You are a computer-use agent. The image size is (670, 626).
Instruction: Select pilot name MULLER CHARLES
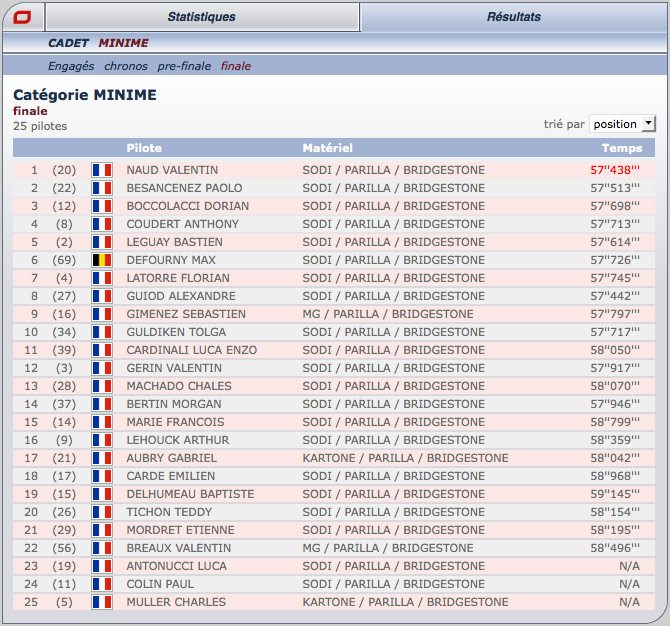176,602
